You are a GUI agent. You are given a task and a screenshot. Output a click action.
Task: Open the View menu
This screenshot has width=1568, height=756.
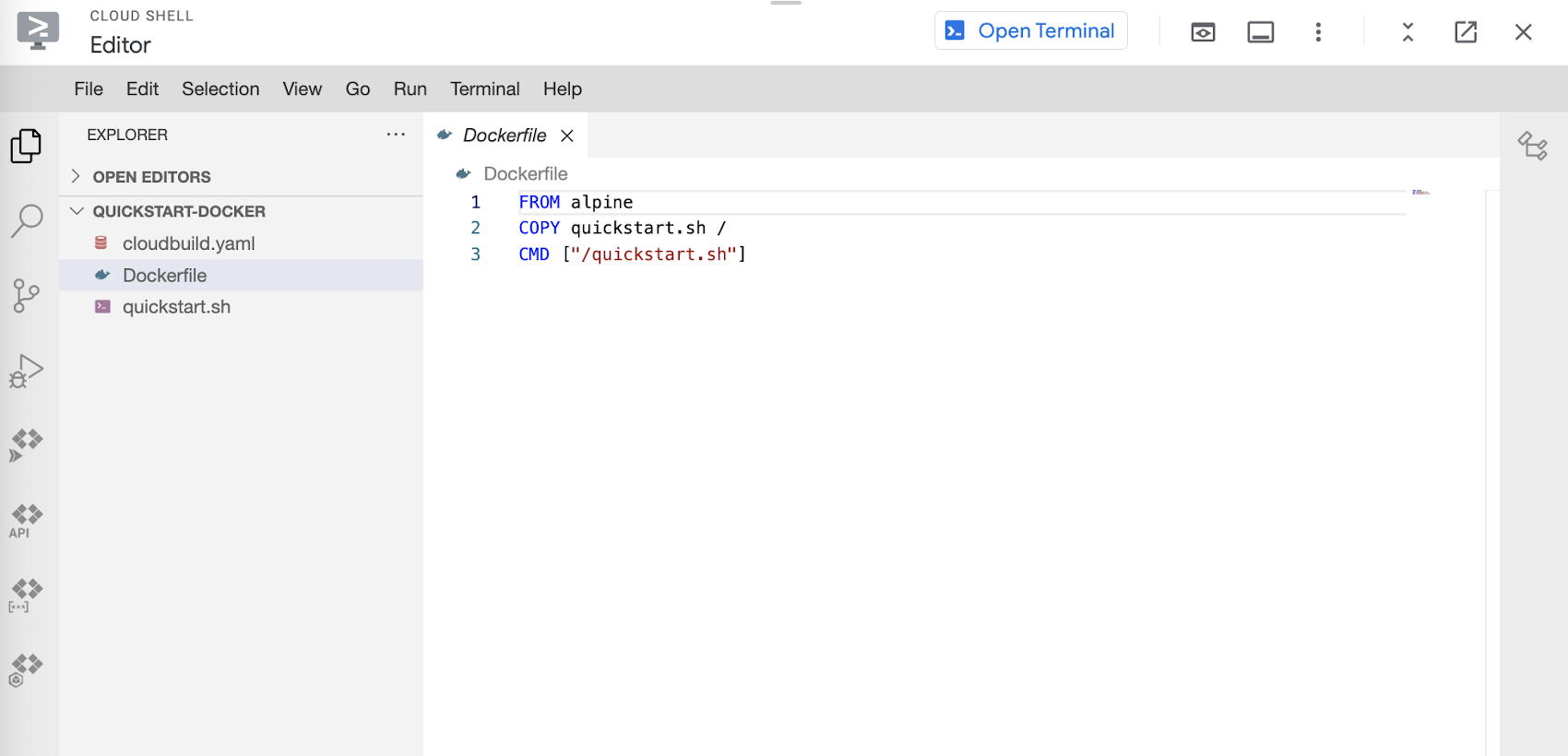click(x=303, y=89)
